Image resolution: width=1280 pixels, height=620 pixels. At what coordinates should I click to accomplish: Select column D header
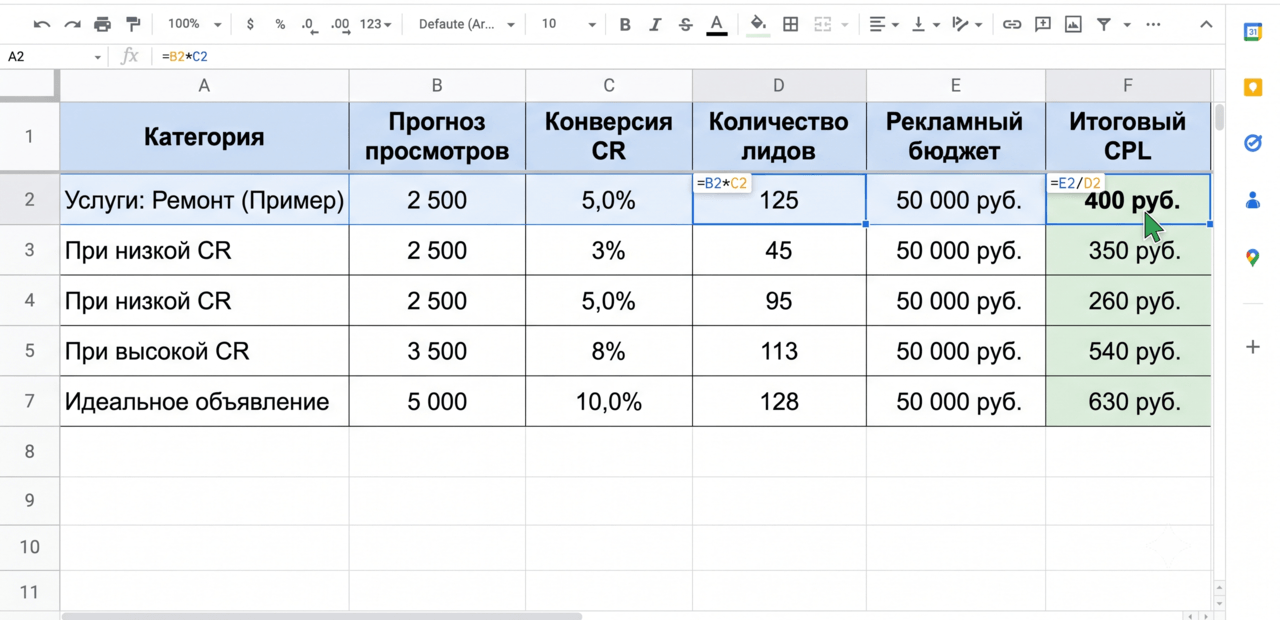coord(779,86)
